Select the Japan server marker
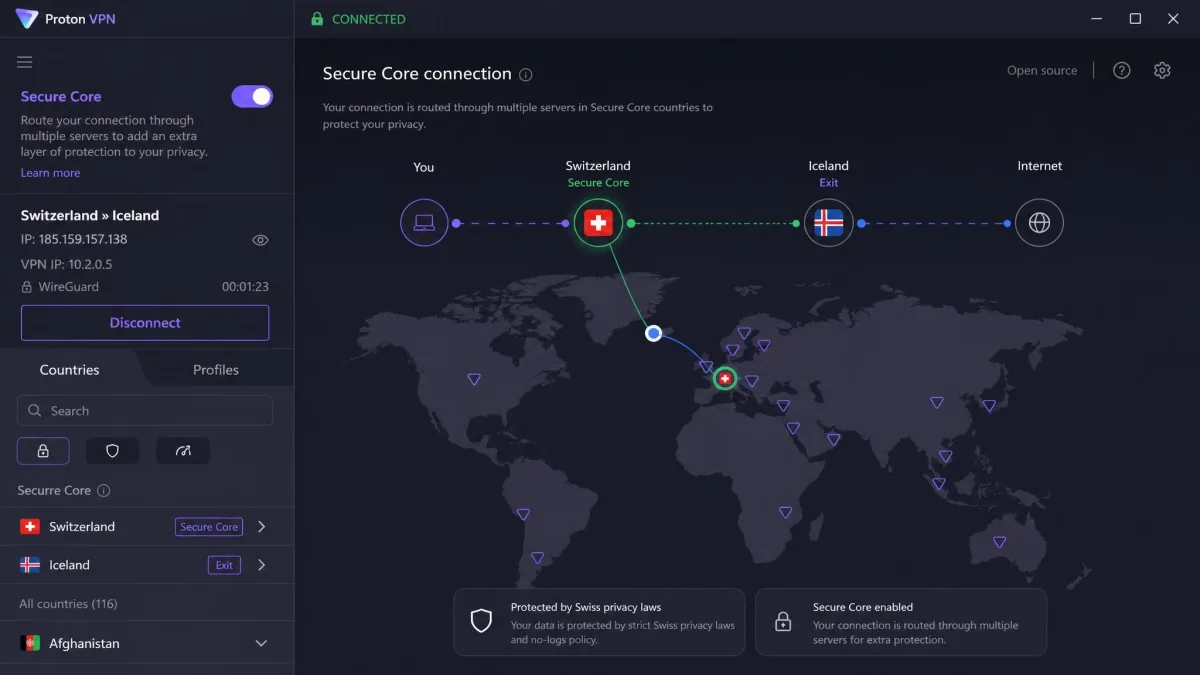Viewport: 1200px width, 675px height. click(x=988, y=406)
